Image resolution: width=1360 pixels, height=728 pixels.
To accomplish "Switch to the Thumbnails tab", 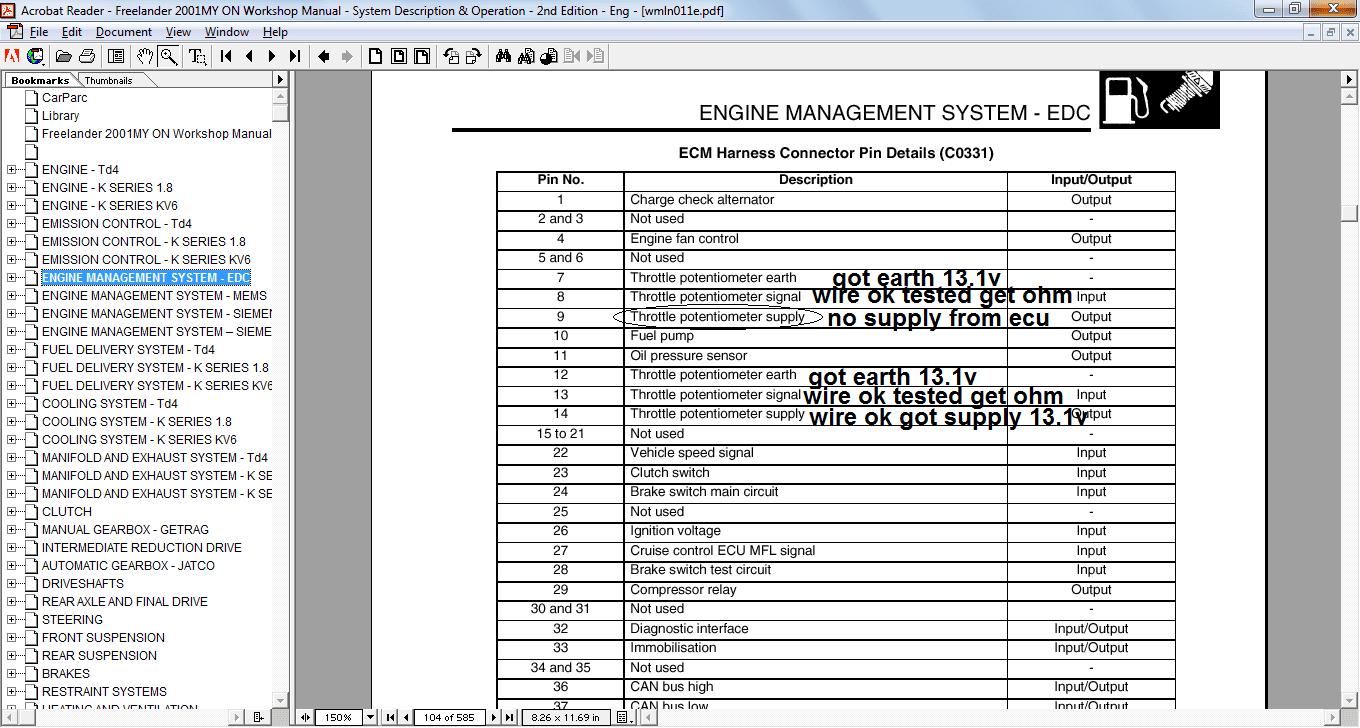I will pos(108,80).
